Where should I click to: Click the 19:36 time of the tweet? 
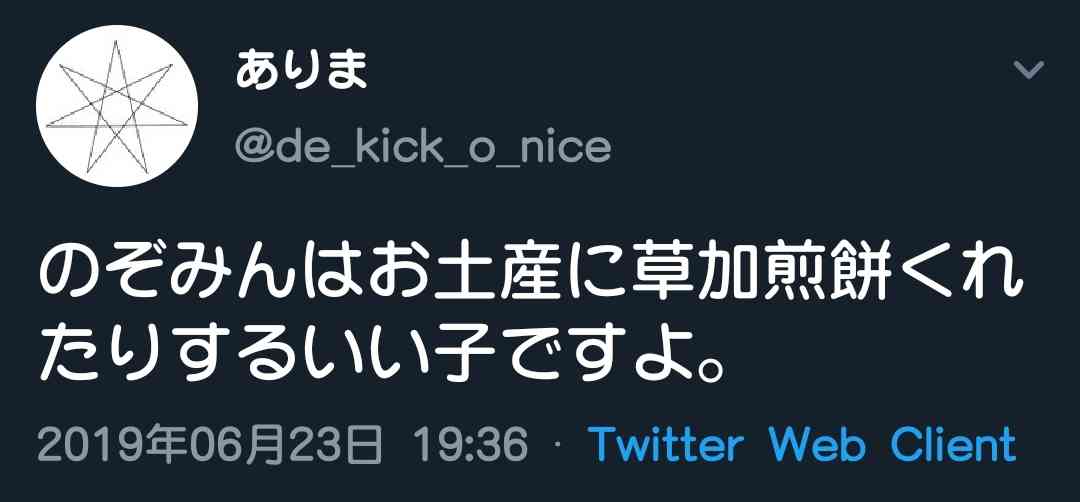(471, 445)
